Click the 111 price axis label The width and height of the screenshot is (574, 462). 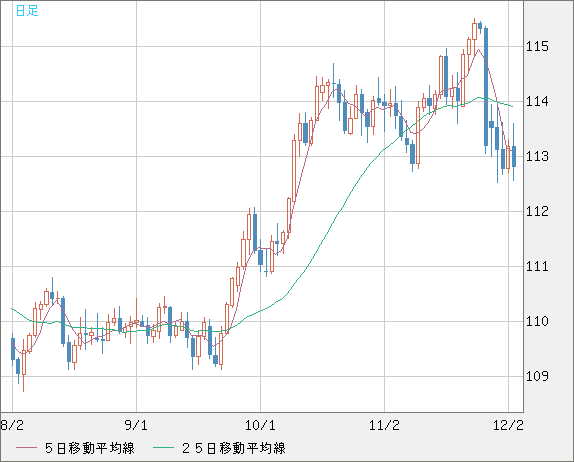537,266
